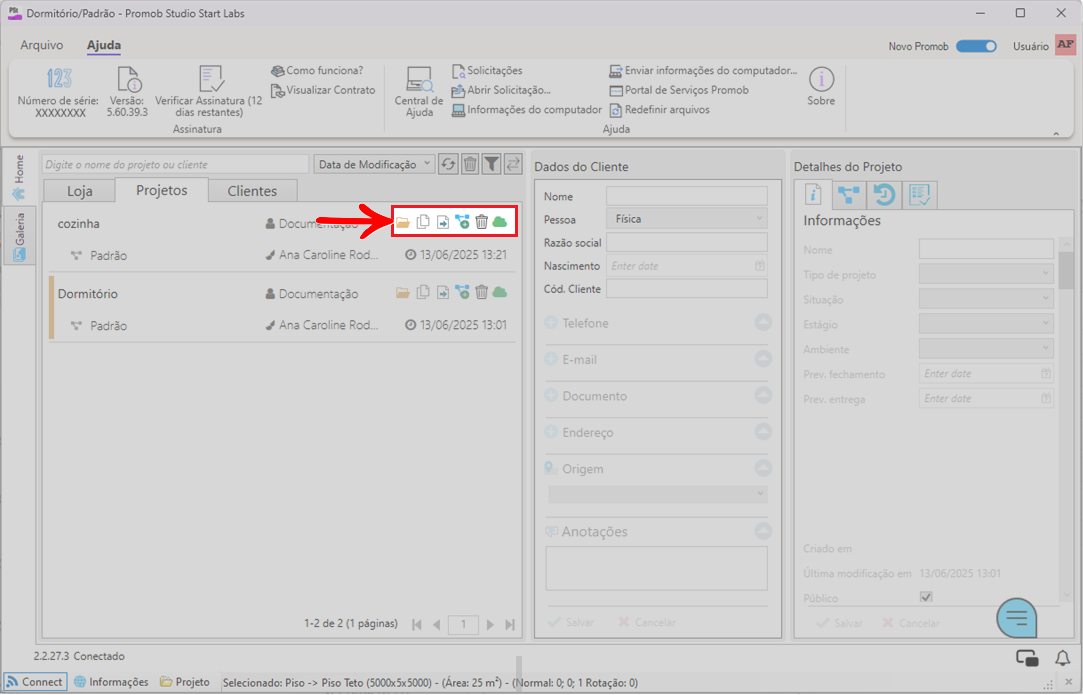Open the Sobre info button in the ribbon
This screenshot has width=1083, height=695.
[821, 86]
